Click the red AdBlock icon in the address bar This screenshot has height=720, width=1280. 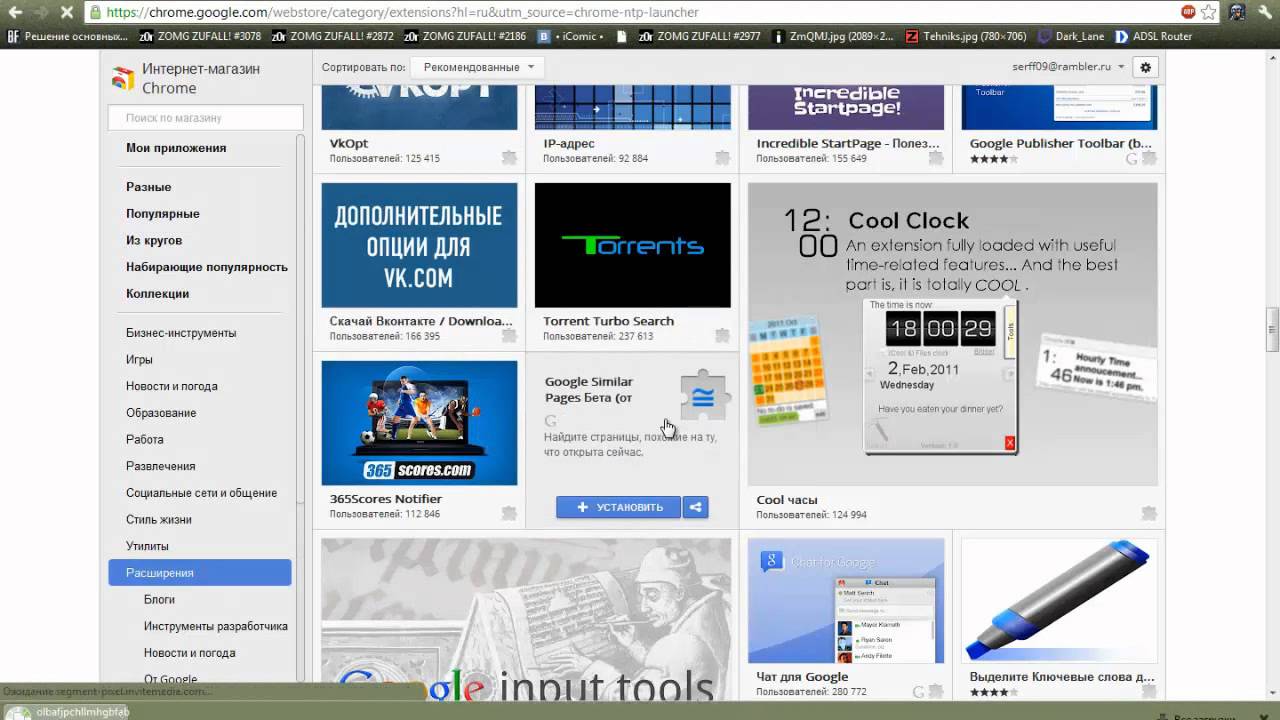pos(1188,12)
